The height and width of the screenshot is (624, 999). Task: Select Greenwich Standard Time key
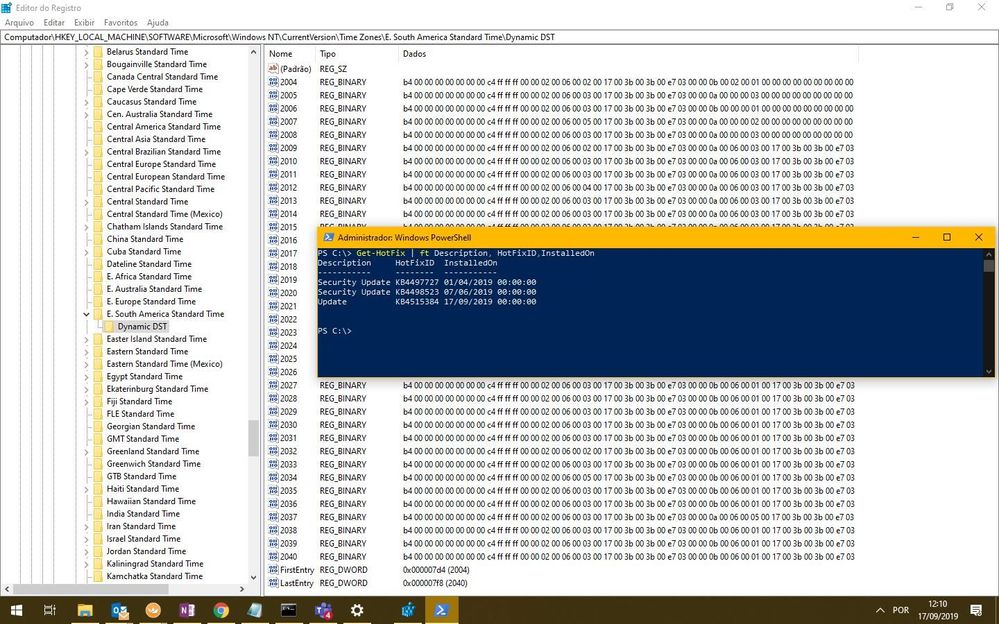[x=154, y=464]
